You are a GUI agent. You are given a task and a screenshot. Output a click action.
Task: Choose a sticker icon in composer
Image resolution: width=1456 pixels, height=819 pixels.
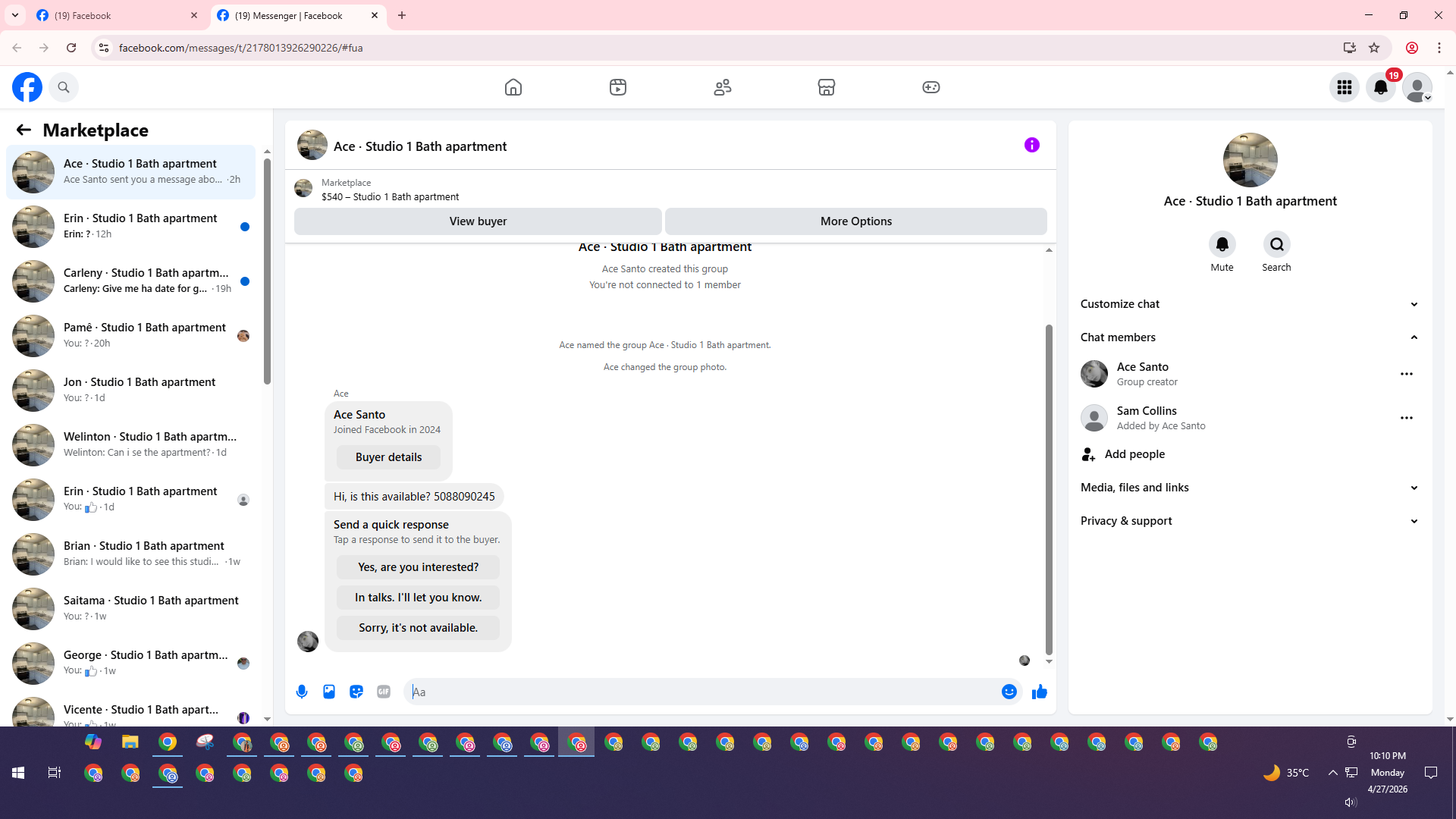point(356,692)
